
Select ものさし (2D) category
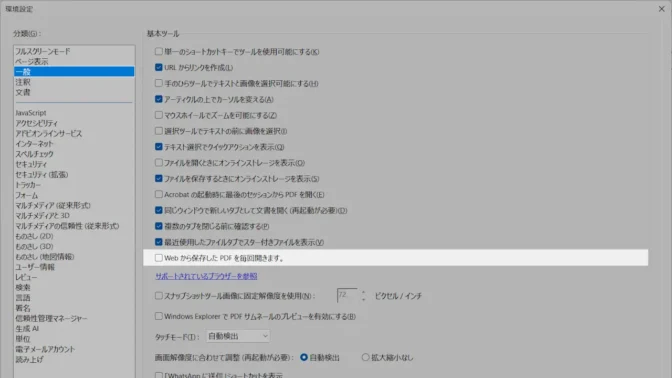[x=74, y=236]
